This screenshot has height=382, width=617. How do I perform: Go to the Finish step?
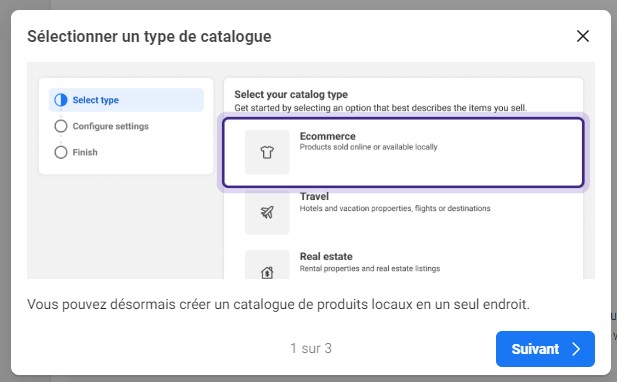76,152
